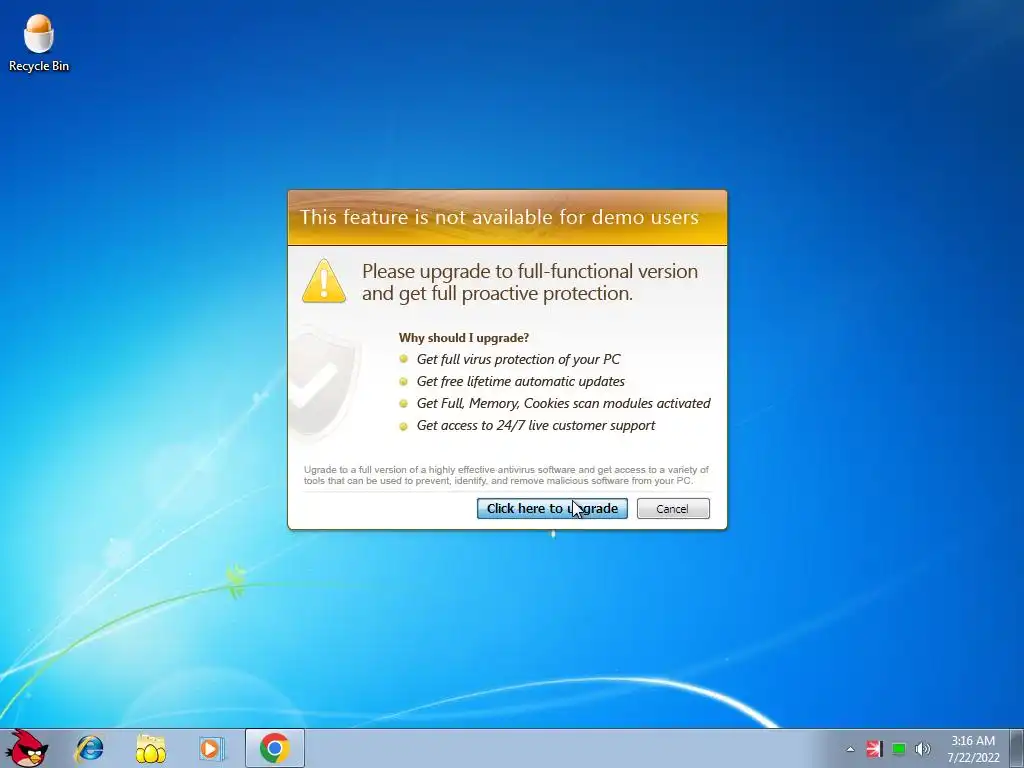This screenshot has width=1024, height=768.
Task: Click "Please upgrade to full-functional version" message
Action: (x=530, y=282)
